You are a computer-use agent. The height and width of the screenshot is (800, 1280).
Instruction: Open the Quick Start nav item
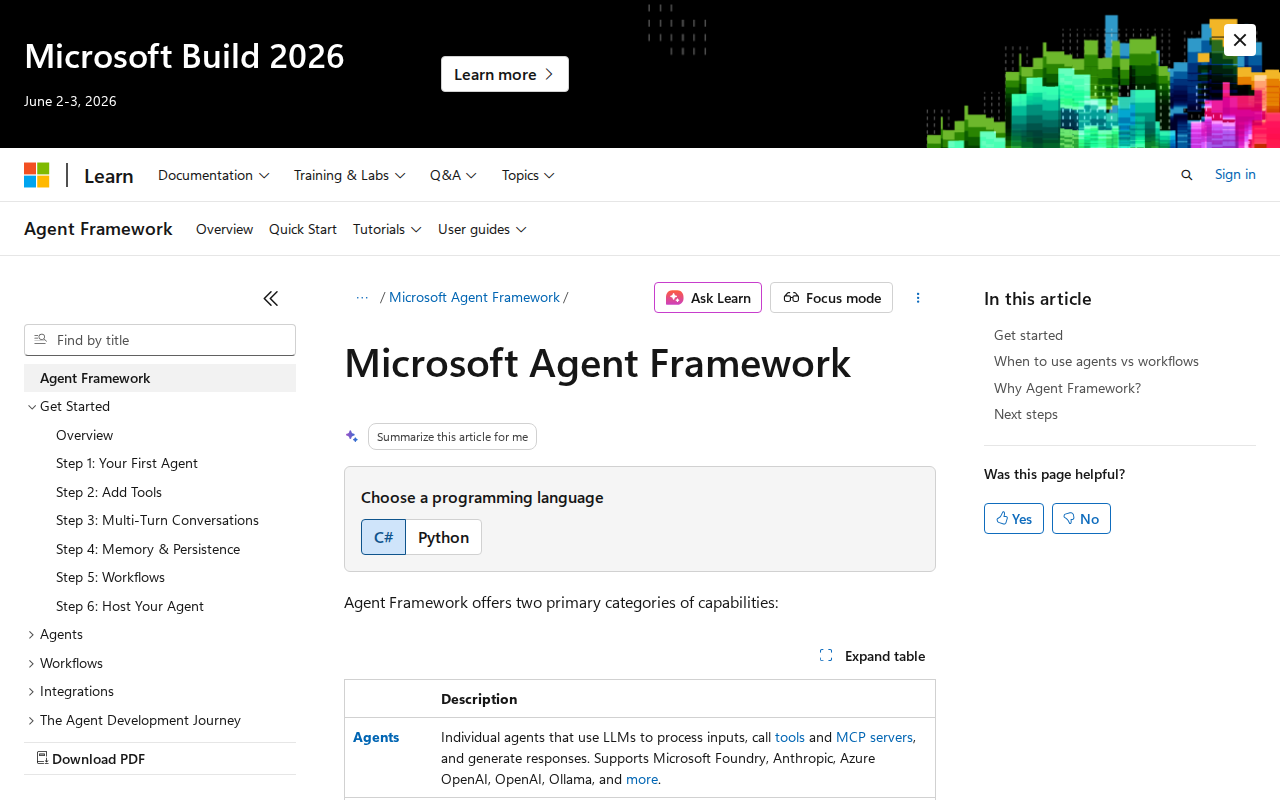(x=303, y=229)
